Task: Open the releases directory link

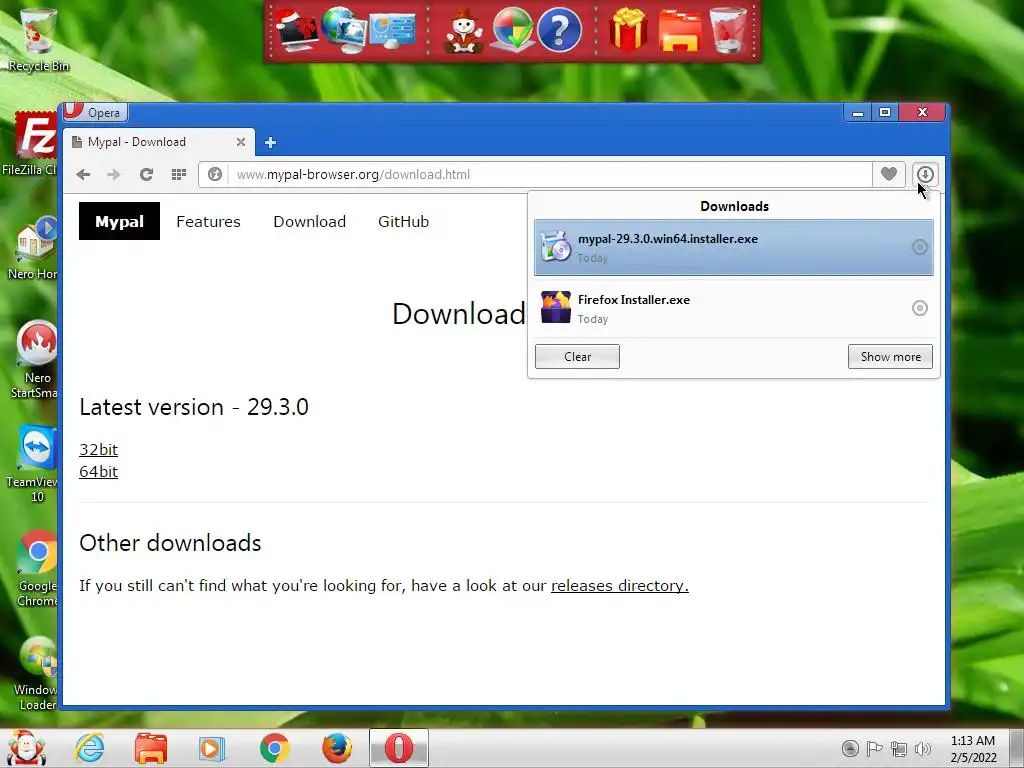Action: (x=620, y=585)
